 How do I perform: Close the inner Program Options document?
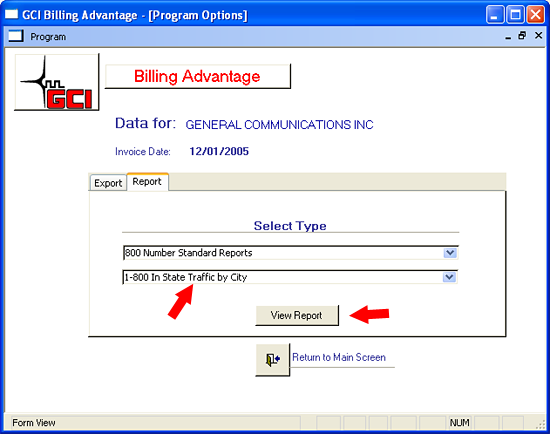tap(538, 35)
